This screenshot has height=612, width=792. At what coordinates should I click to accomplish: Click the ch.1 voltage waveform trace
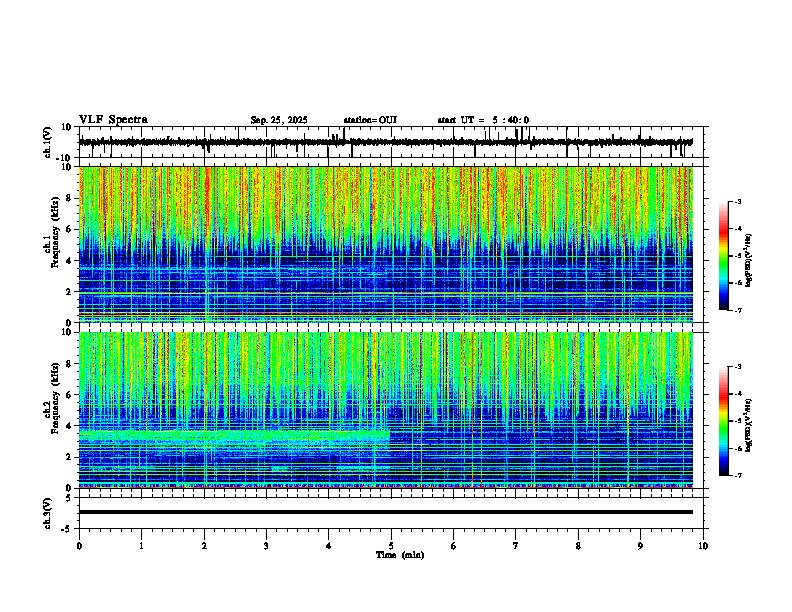386,142
